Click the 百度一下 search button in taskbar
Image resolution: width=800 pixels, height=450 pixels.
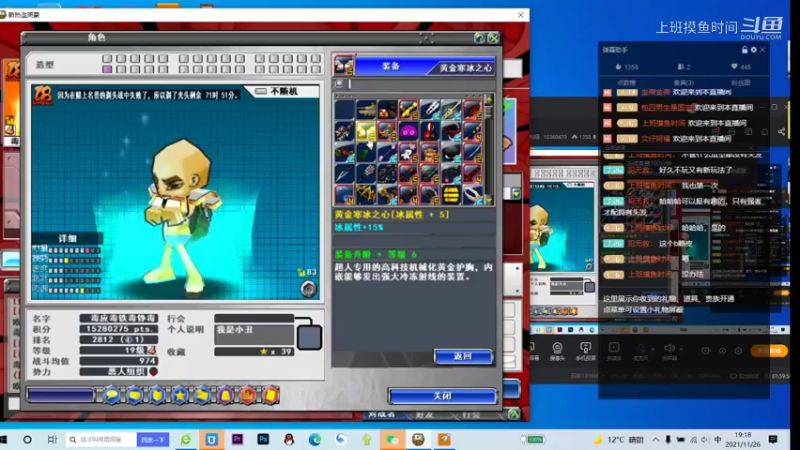(x=153, y=439)
